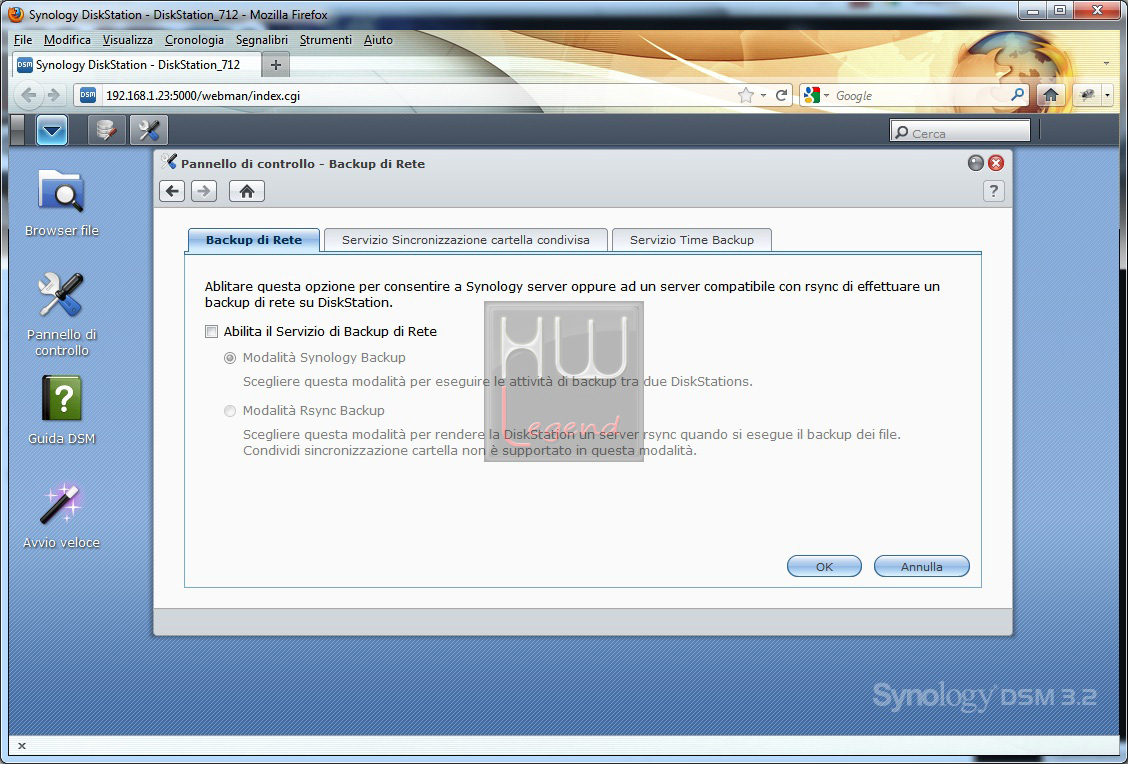Switch to Backup di Rete tab
Screen dimensions: 1128x764
[254, 240]
